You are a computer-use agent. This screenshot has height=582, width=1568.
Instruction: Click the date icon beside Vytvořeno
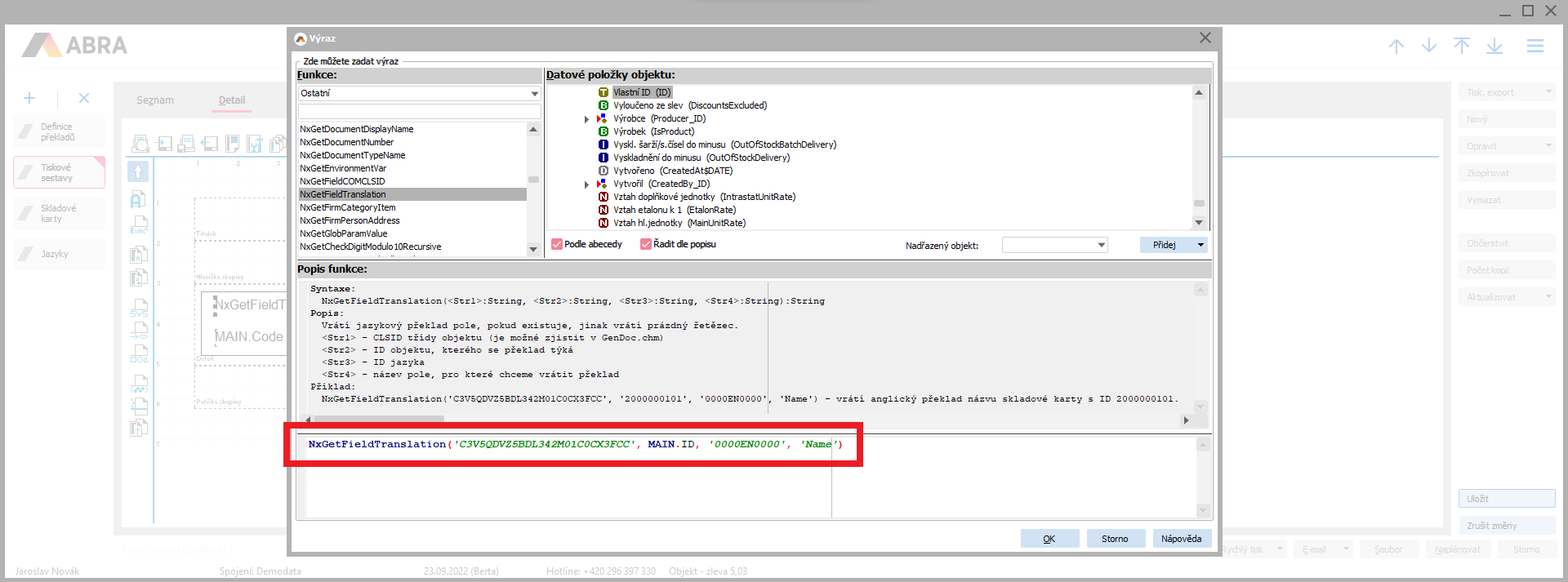click(604, 171)
